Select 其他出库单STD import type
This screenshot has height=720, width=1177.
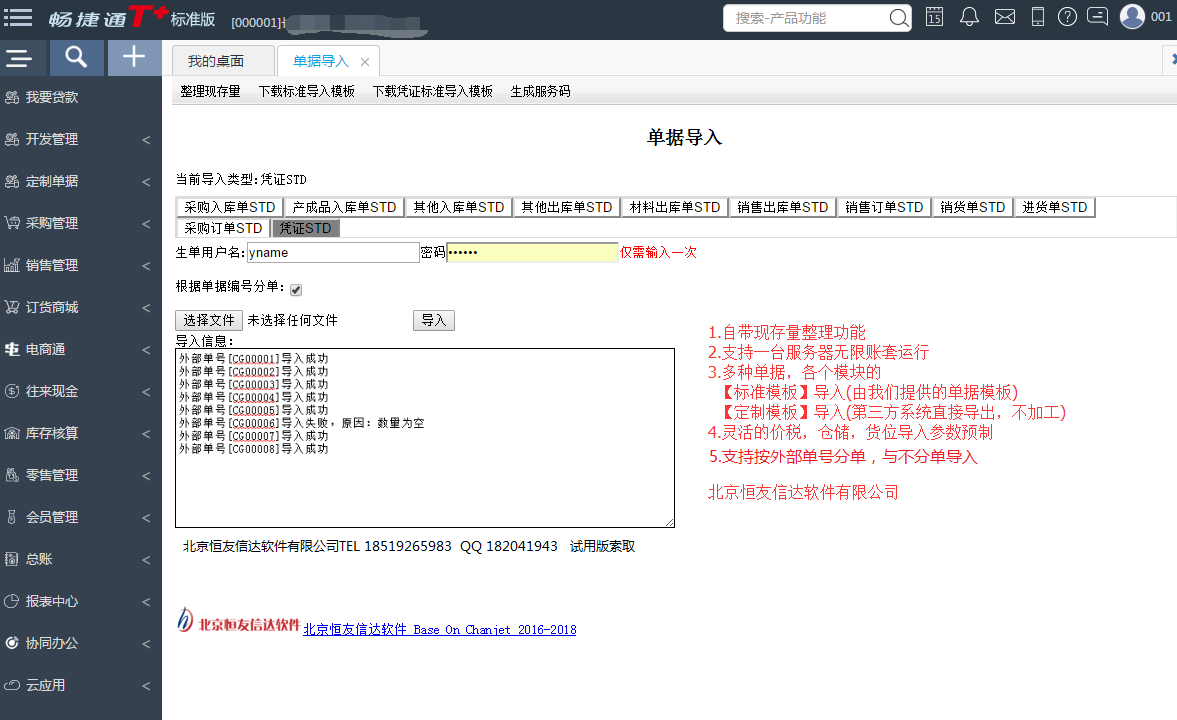click(x=567, y=207)
